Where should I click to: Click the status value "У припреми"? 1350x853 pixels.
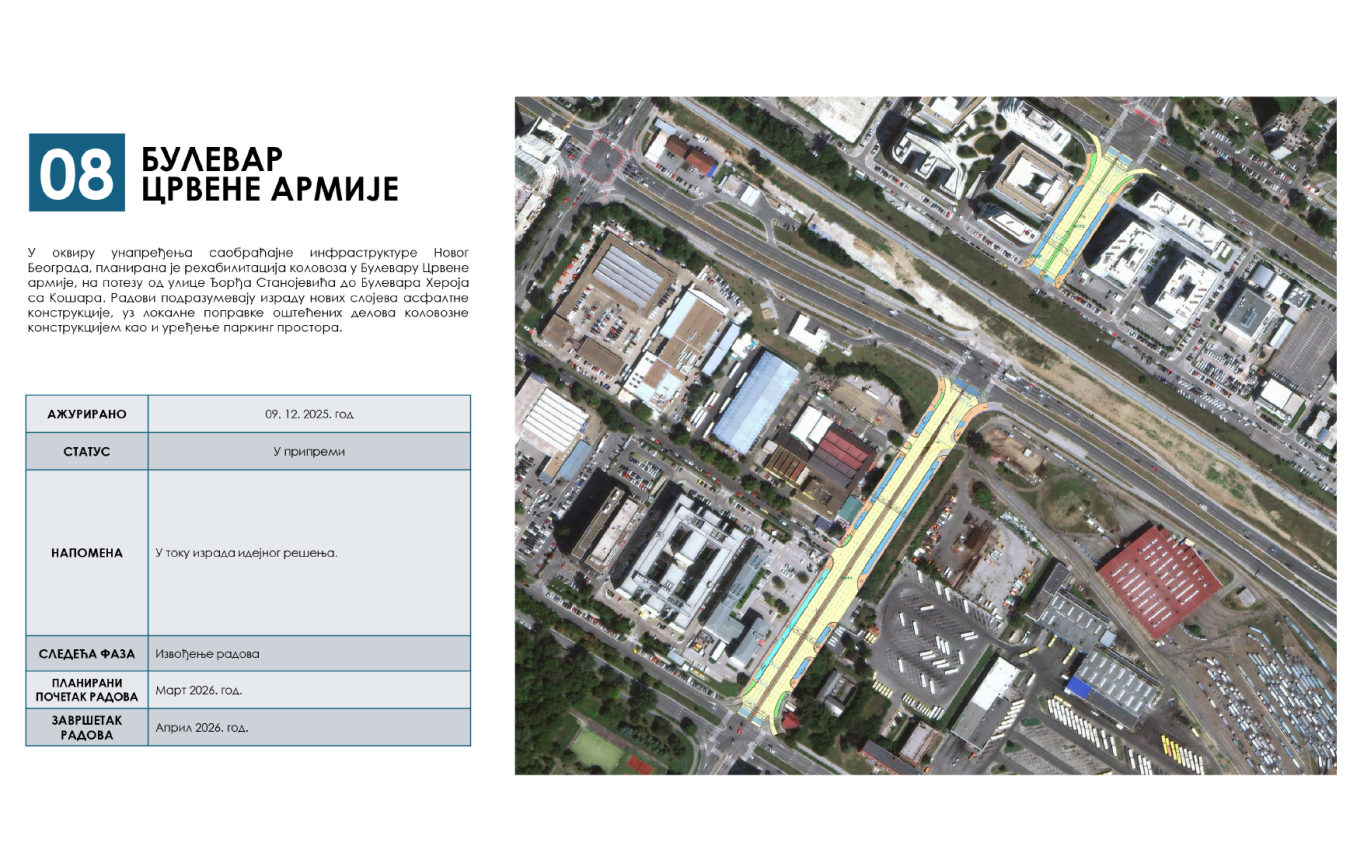[309, 451]
